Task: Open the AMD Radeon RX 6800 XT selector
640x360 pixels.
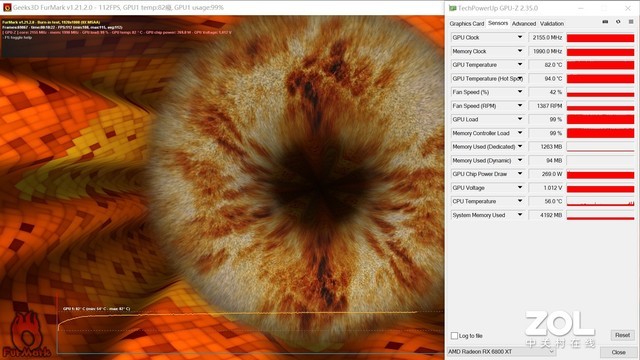Action: coord(501,351)
